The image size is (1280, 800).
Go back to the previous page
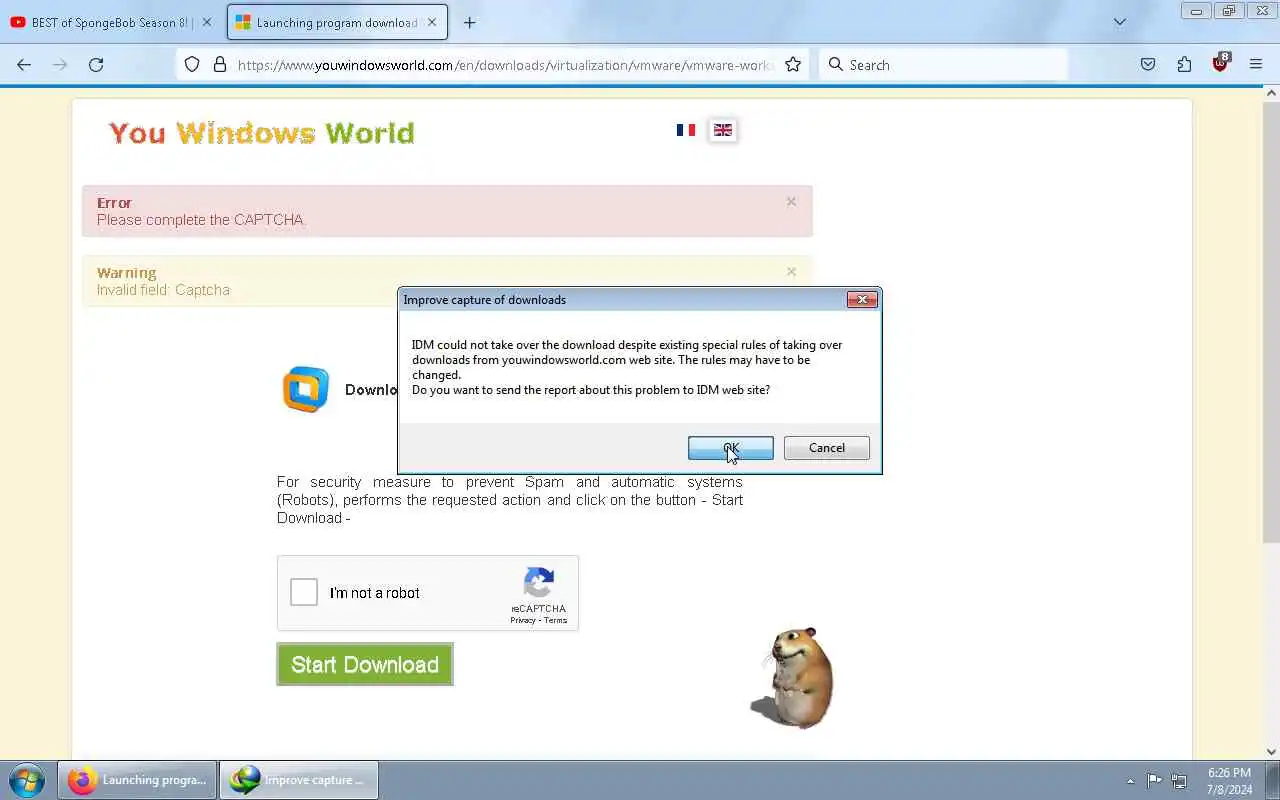point(24,64)
